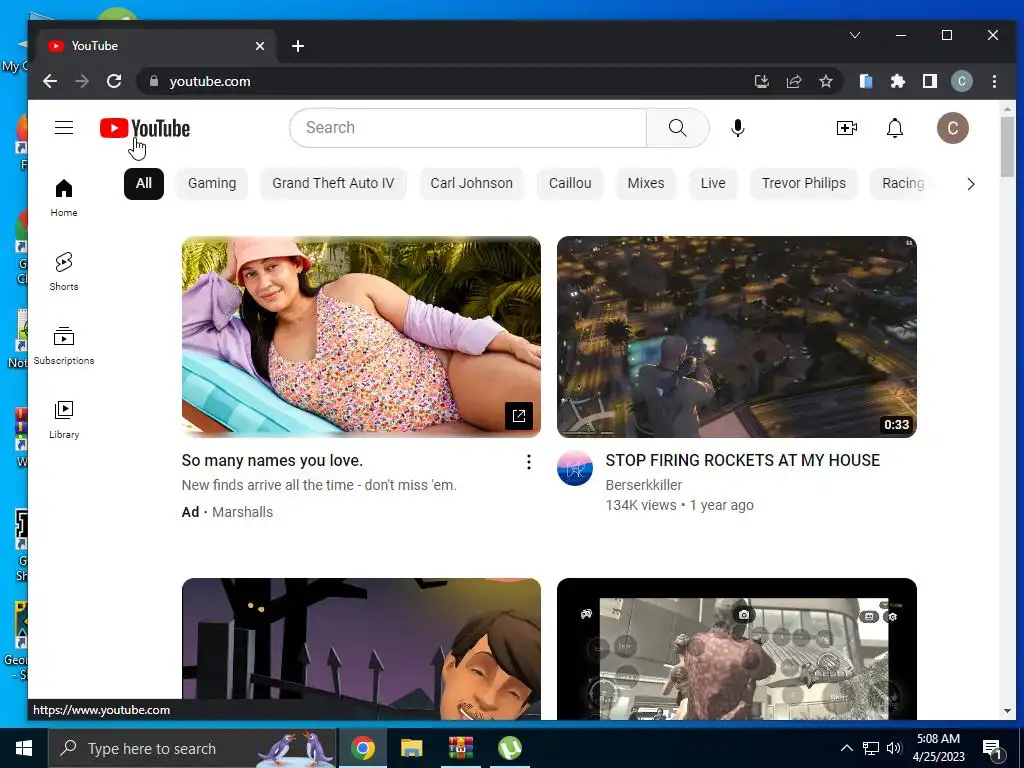The image size is (1024, 768).
Task: Close the YouTube tab
Action: point(260,46)
